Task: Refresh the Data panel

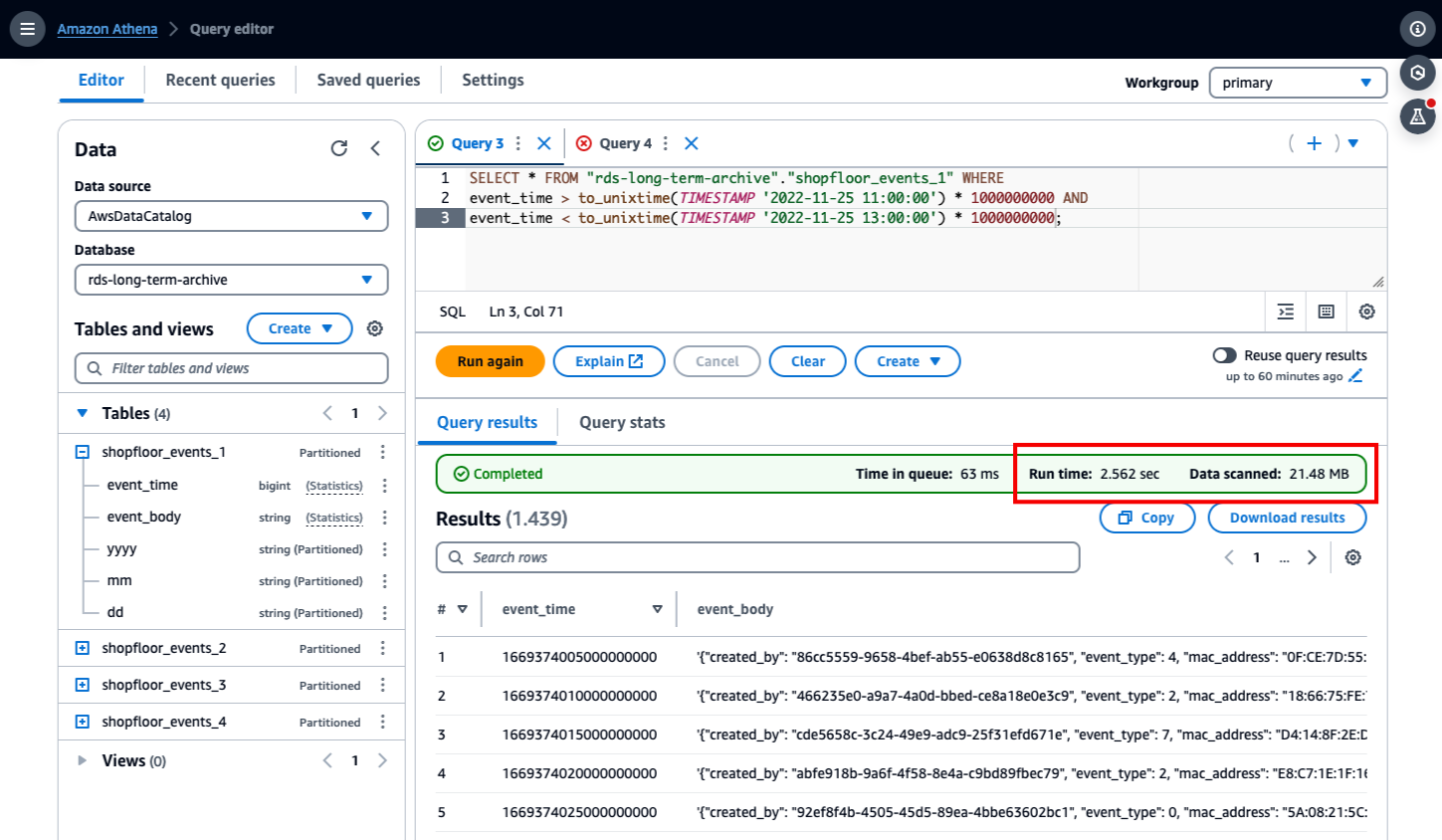Action: pos(339,148)
